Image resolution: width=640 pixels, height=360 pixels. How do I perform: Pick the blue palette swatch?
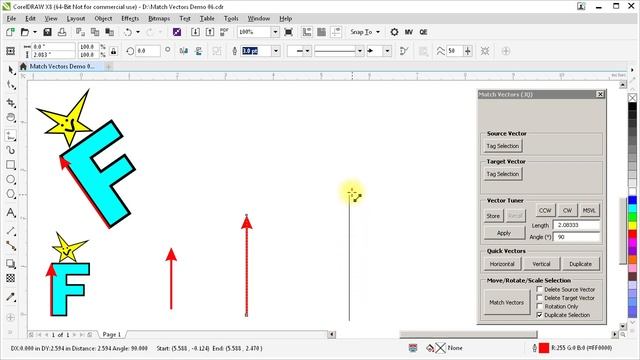632,200
